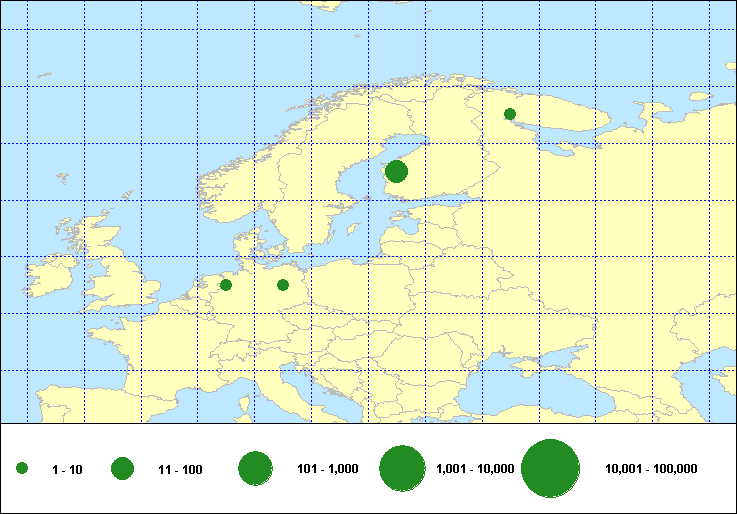Image resolution: width=737 pixels, height=514 pixels.
Task: Select the legend circle for 1,001 - 10,000
Action: (x=403, y=468)
